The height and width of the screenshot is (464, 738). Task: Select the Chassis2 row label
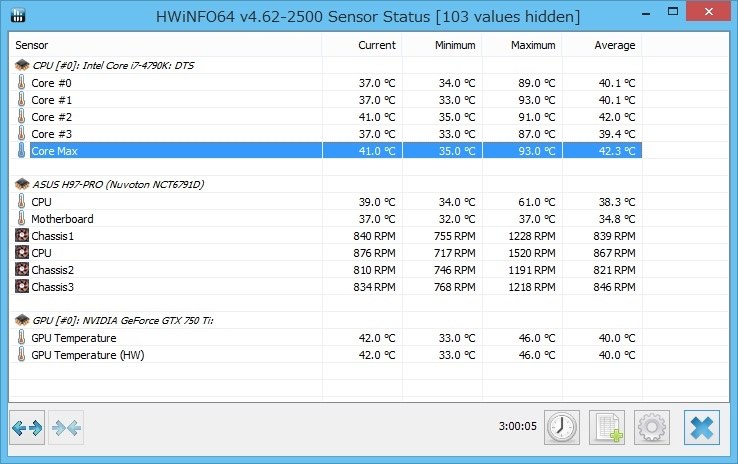tap(53, 270)
